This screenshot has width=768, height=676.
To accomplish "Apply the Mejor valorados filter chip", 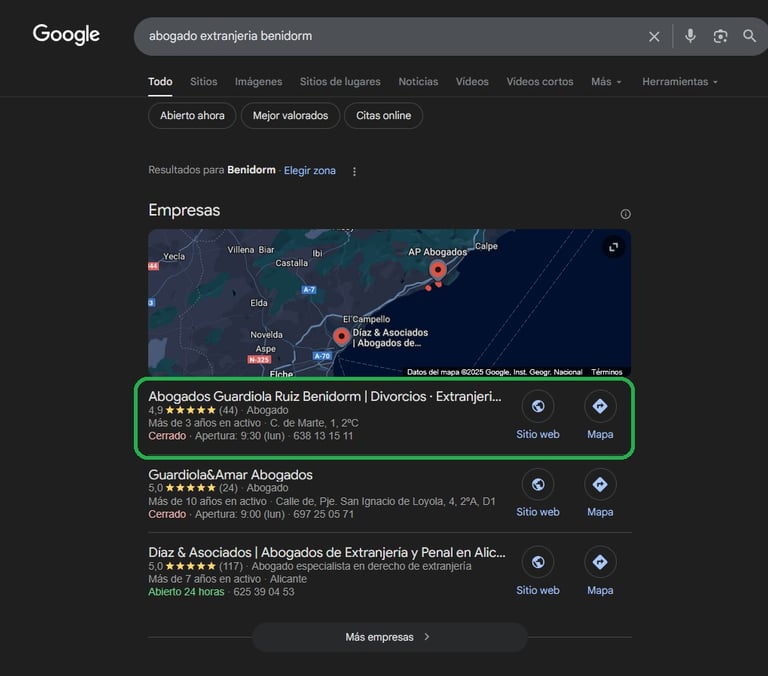I will (x=290, y=116).
